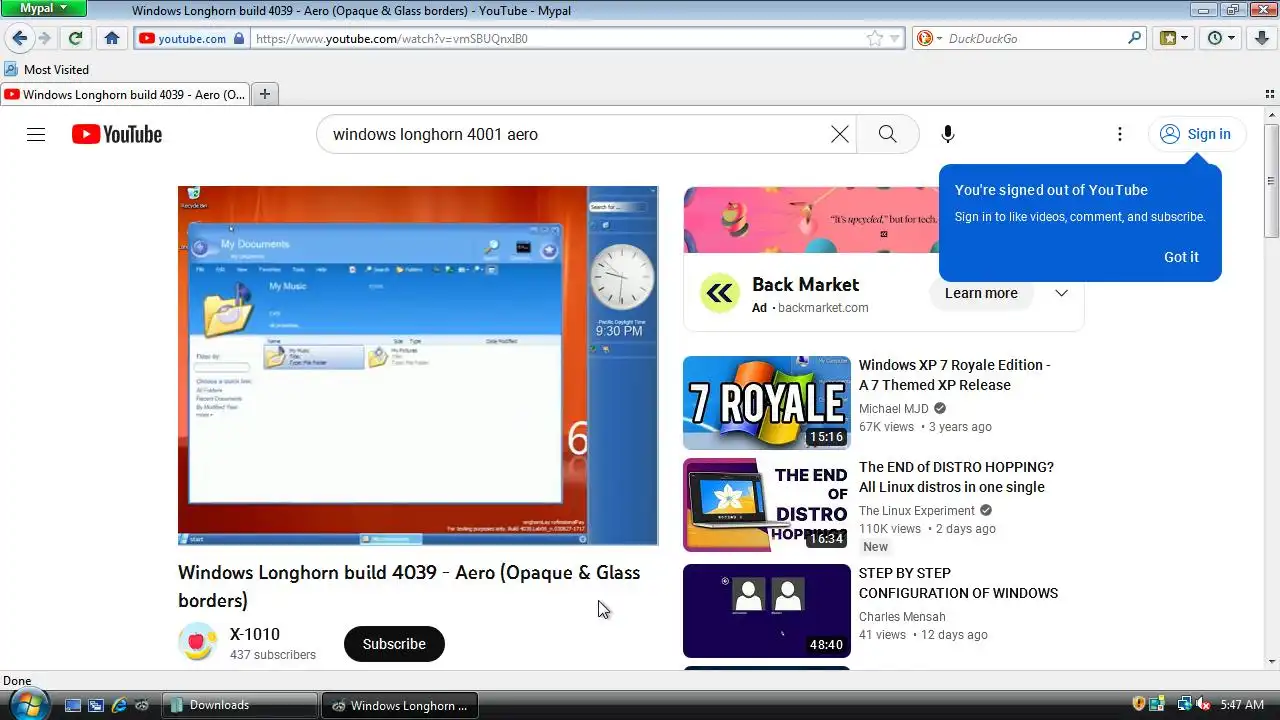Screen dimensions: 1280x720
Task: Open the X-1010 channel name link
Action: point(255,634)
